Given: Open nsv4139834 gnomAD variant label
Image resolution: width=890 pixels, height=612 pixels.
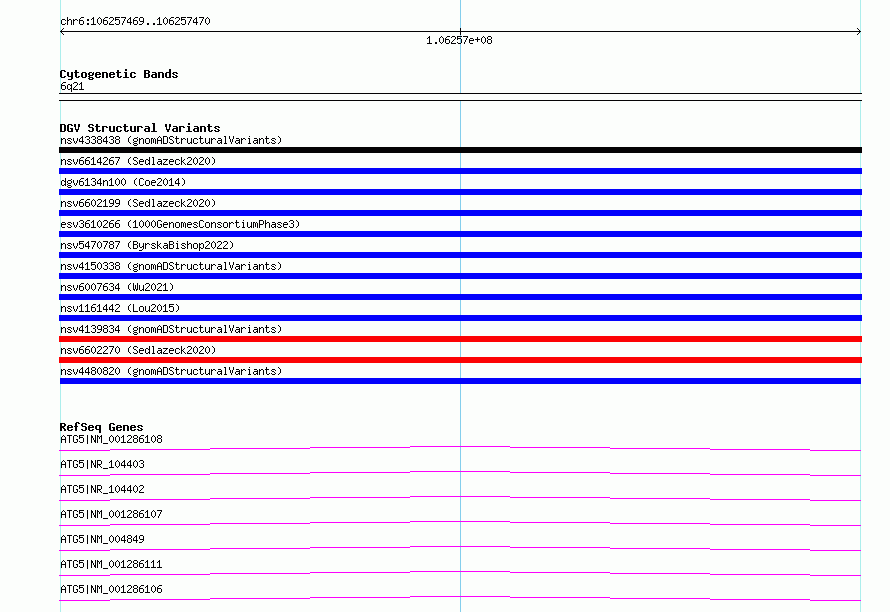Looking at the screenshot, I should point(171,329).
